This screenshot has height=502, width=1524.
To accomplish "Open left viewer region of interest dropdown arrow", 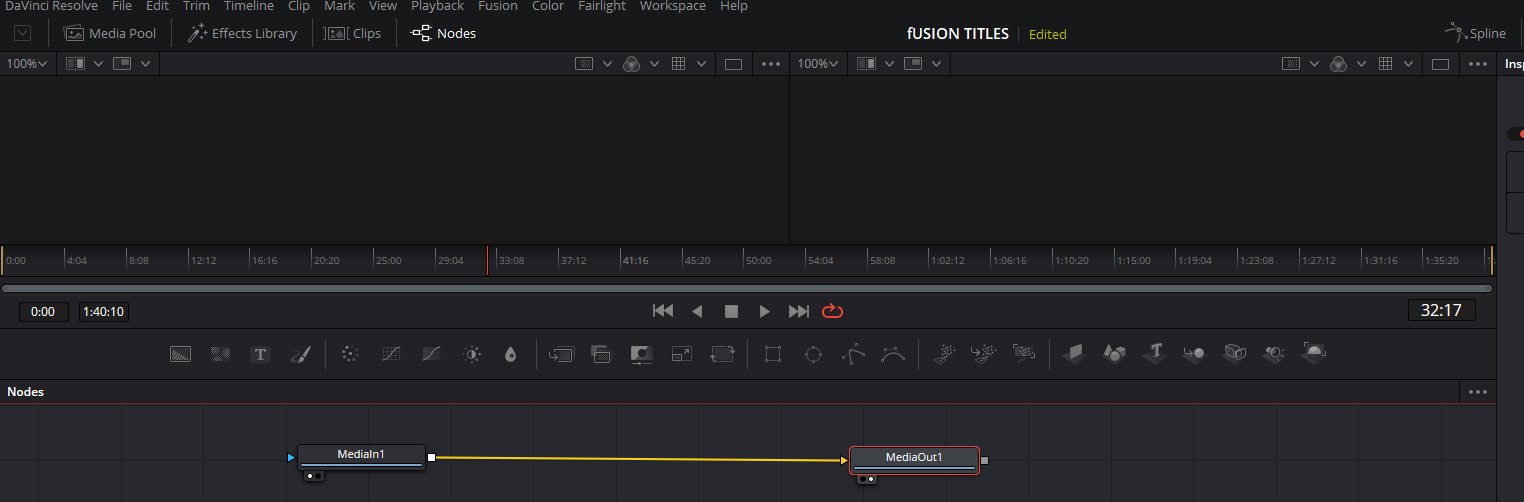I will pos(607,64).
